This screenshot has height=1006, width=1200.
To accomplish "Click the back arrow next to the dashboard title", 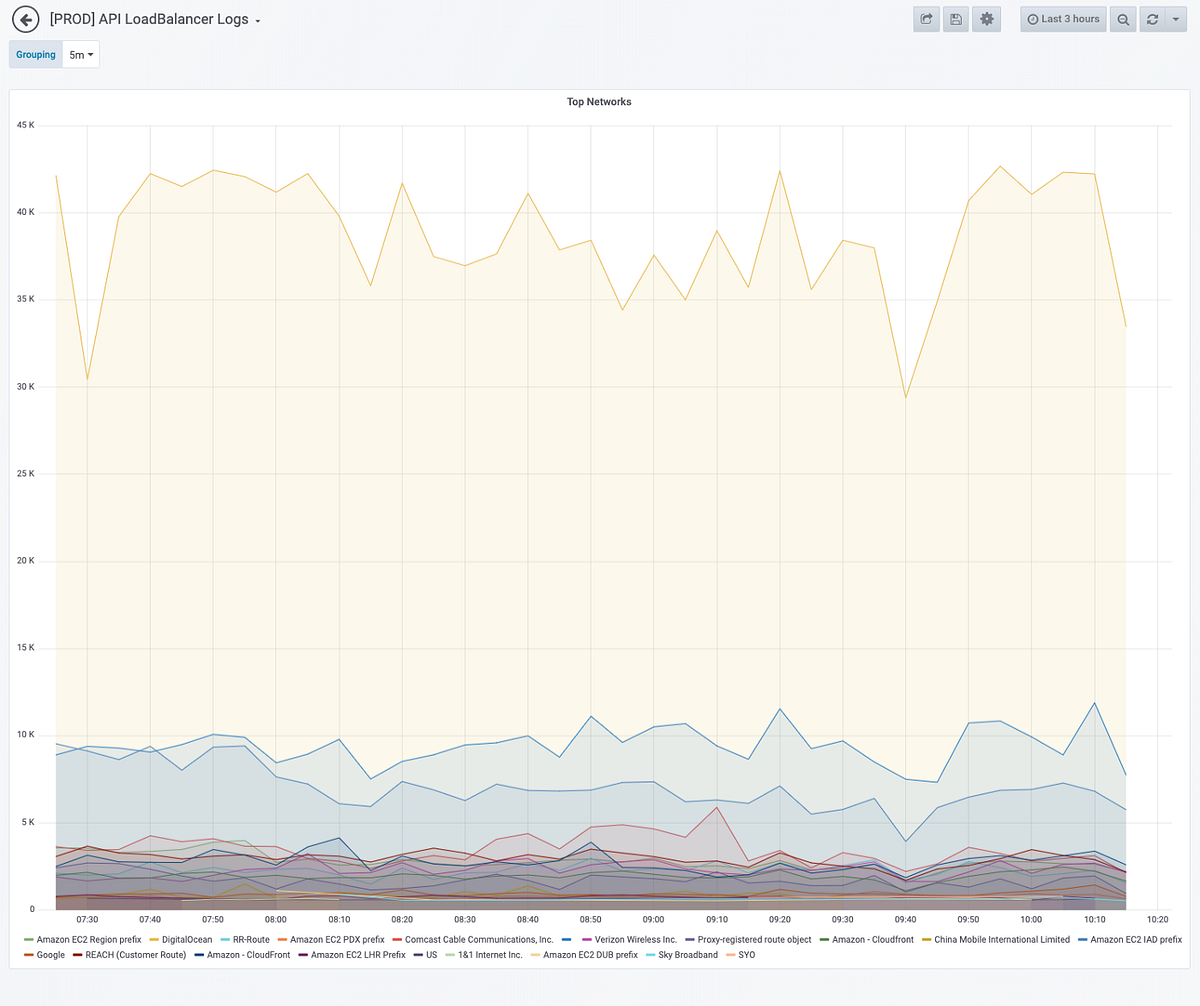I will coord(25,19).
